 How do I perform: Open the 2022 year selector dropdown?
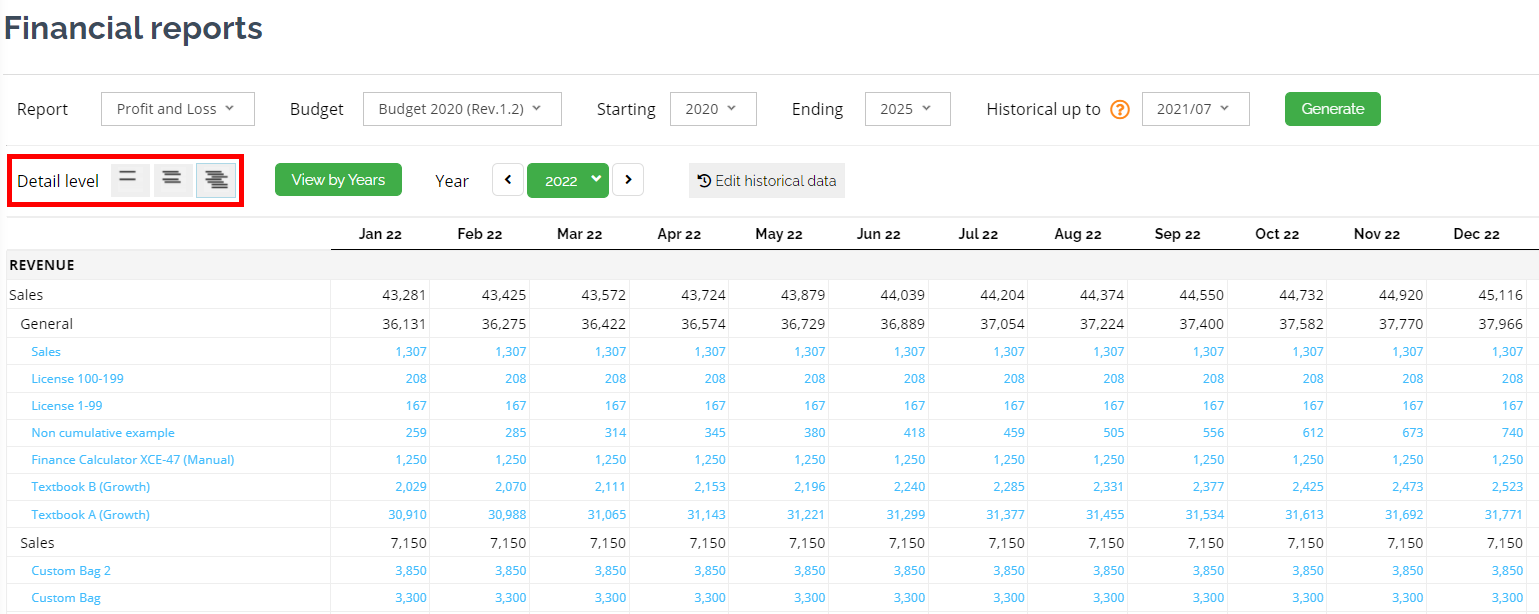568,180
